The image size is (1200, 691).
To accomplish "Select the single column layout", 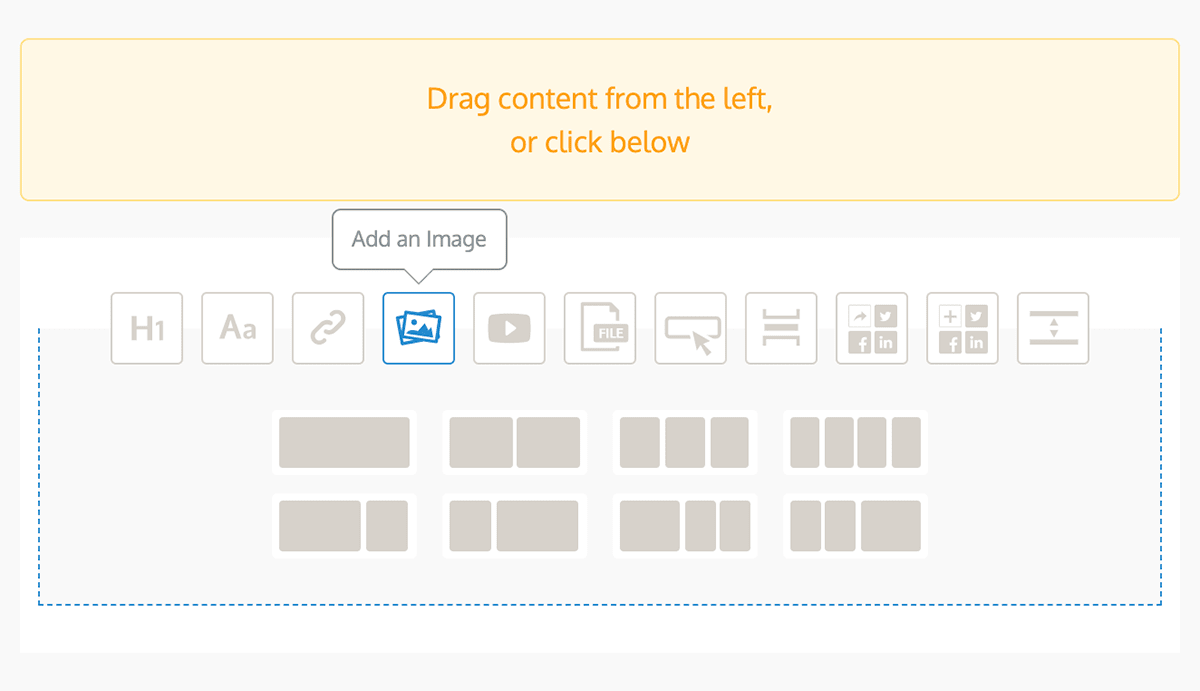I will coord(344,441).
